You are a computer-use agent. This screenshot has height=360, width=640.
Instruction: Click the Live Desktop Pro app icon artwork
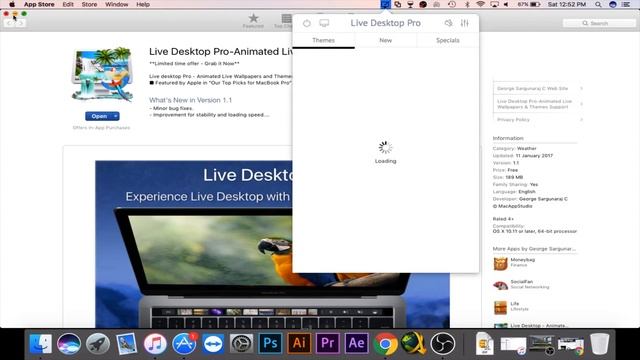(102, 75)
